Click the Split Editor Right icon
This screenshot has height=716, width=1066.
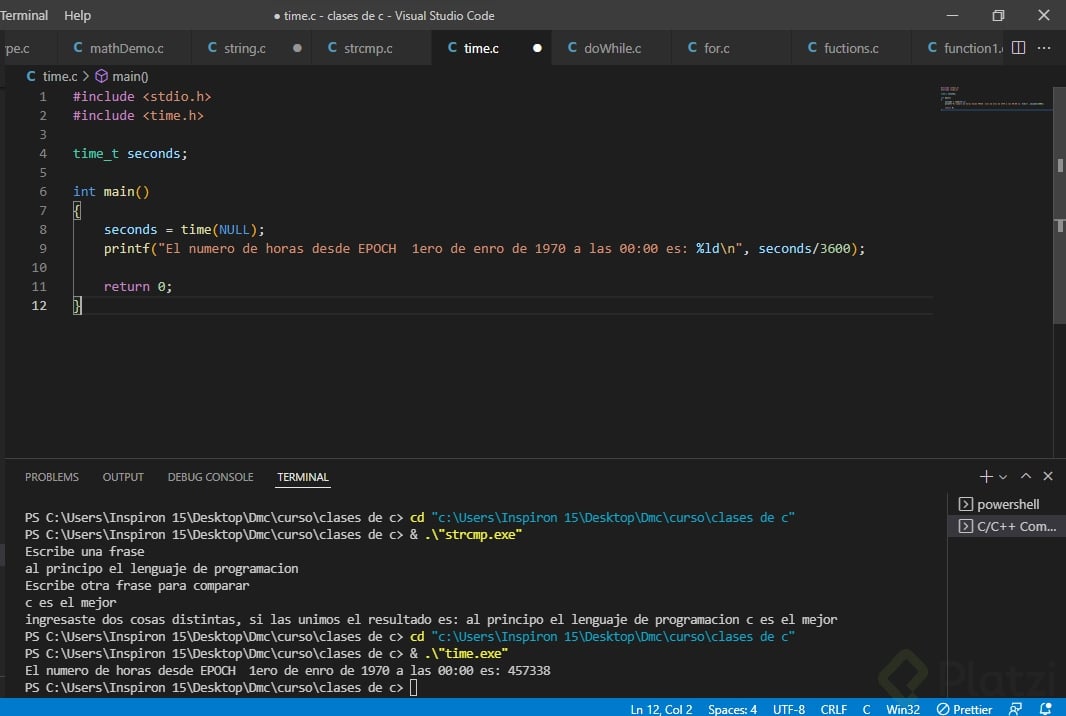click(1019, 47)
